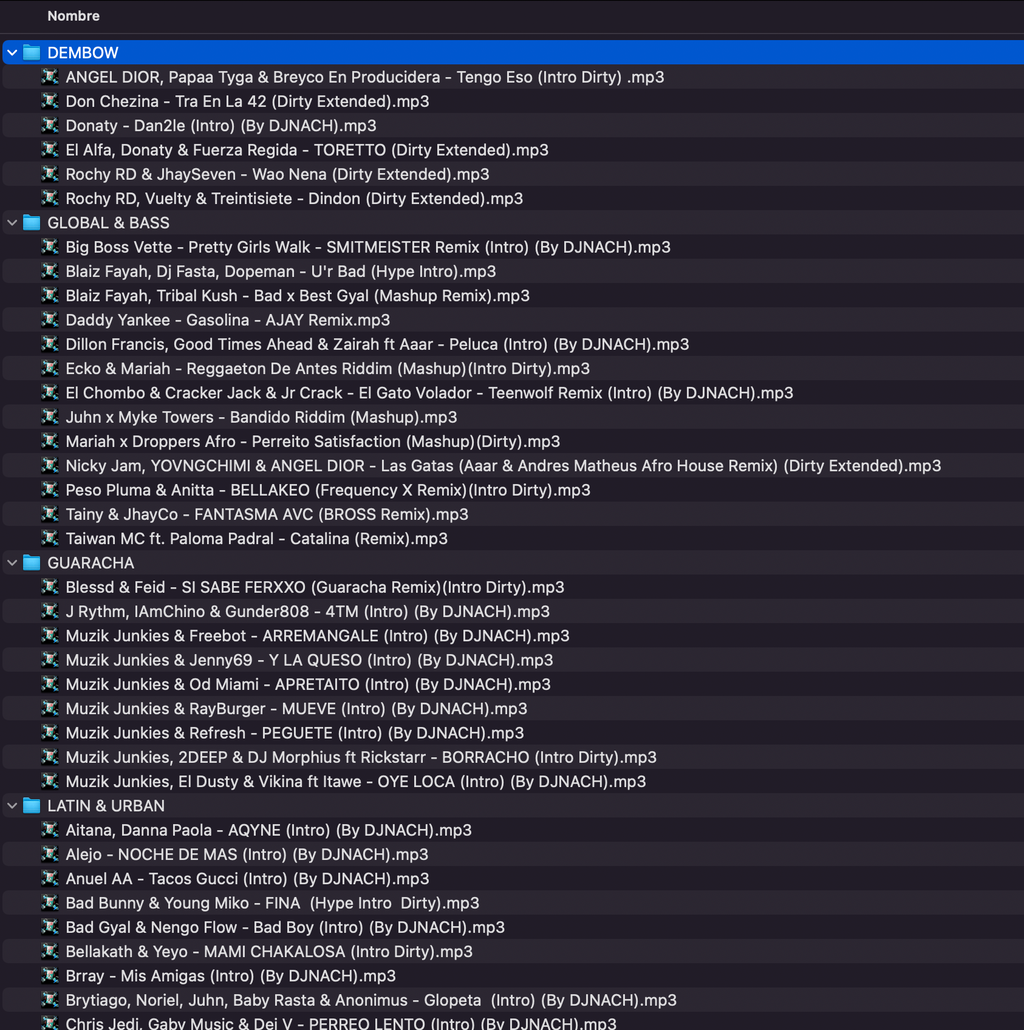Select file Muzik Junkies OYE LOCA (Intro)
The image size is (1024, 1030).
click(356, 782)
